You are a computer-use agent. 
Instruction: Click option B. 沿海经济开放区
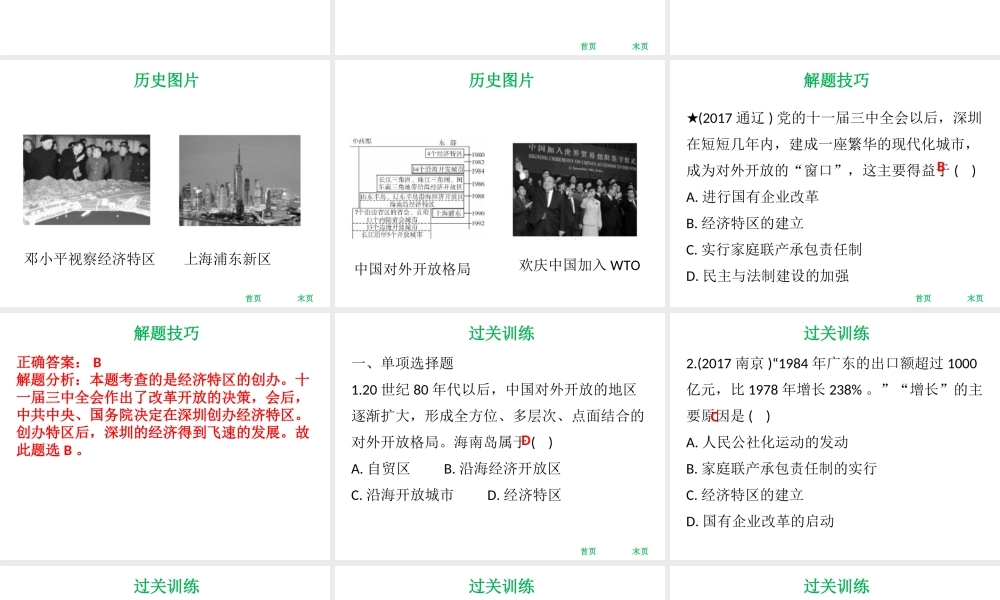[x=502, y=469]
